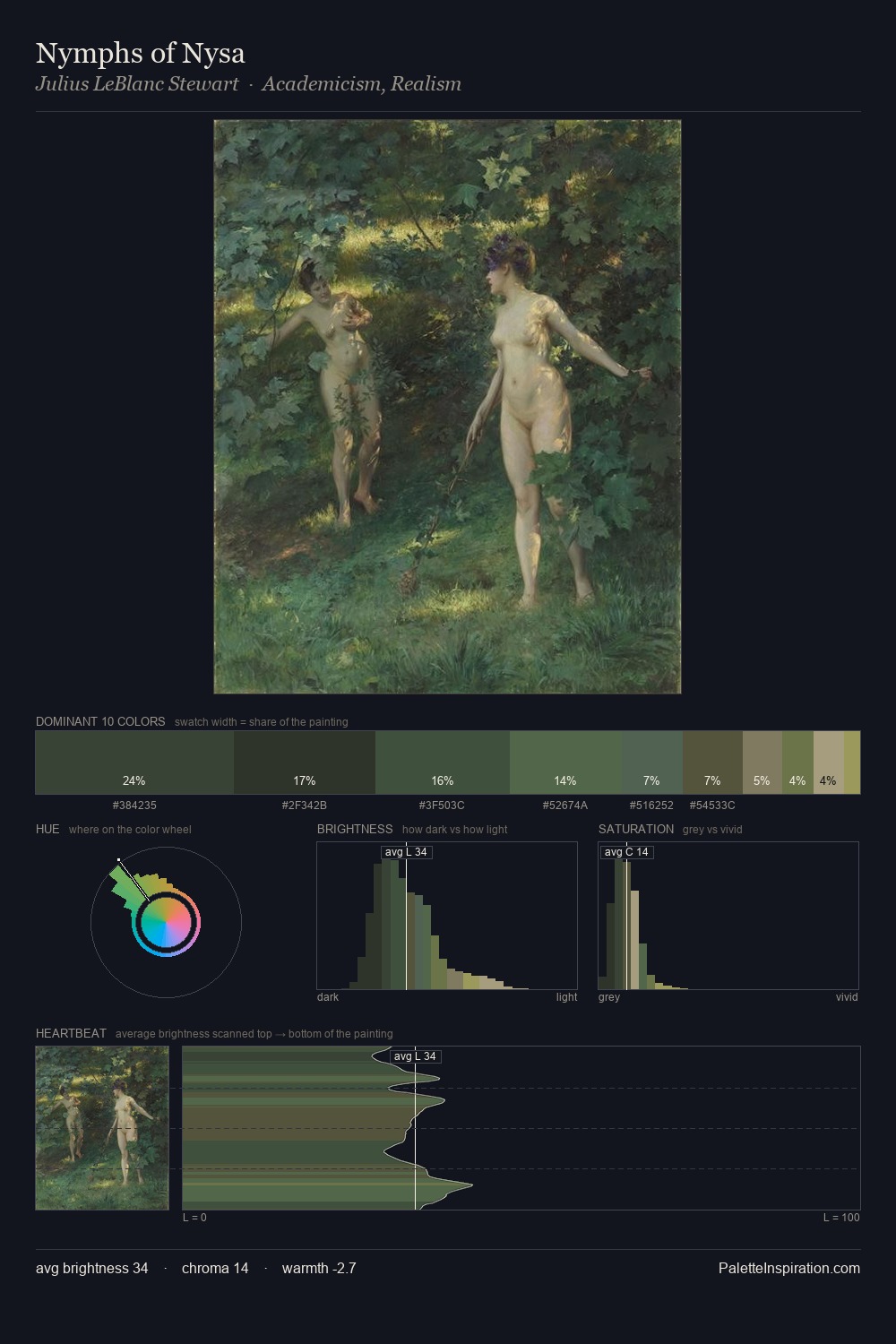Pick the 16% green swatch

coord(443,762)
